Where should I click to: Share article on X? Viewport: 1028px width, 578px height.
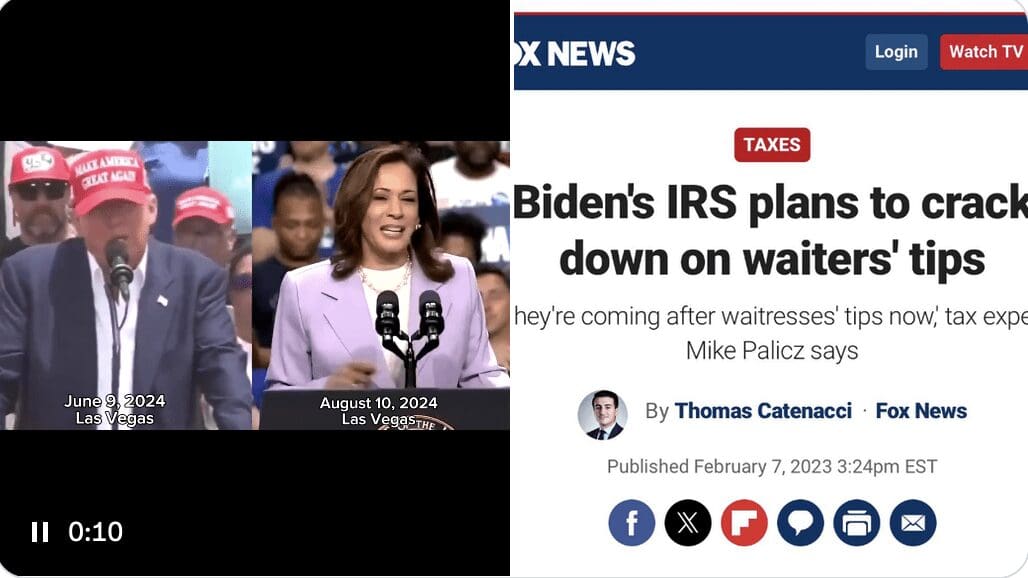(x=688, y=523)
